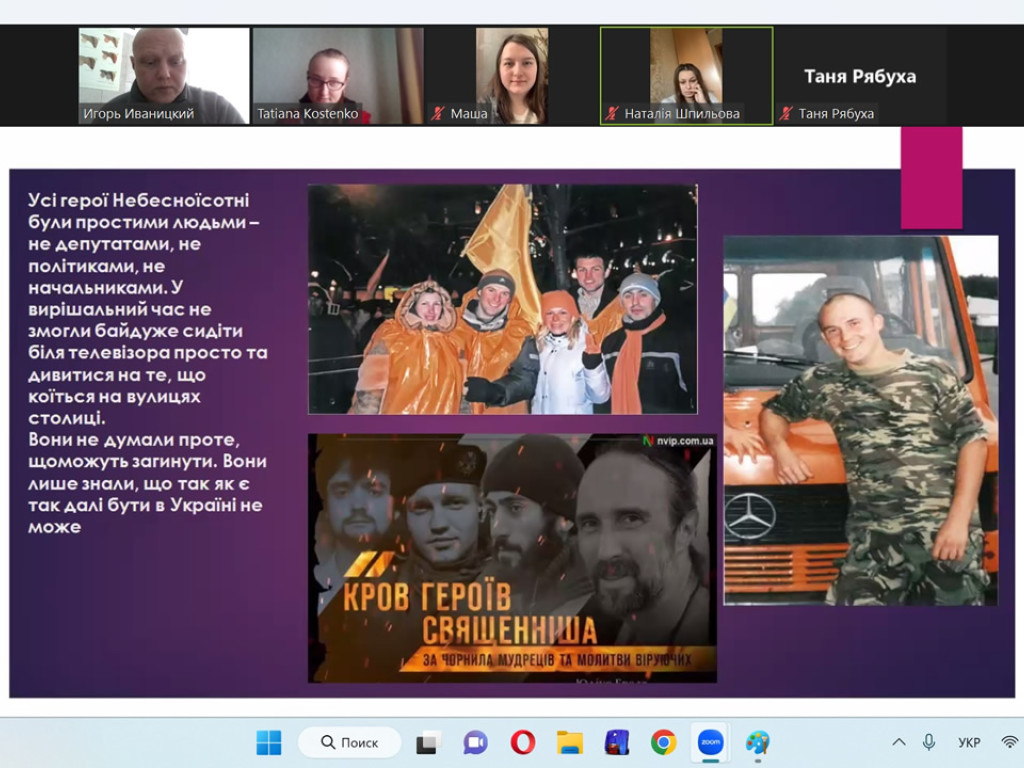Select Наталія Шпильова participant video tile
The width and height of the screenshot is (1024, 768).
(x=686, y=76)
